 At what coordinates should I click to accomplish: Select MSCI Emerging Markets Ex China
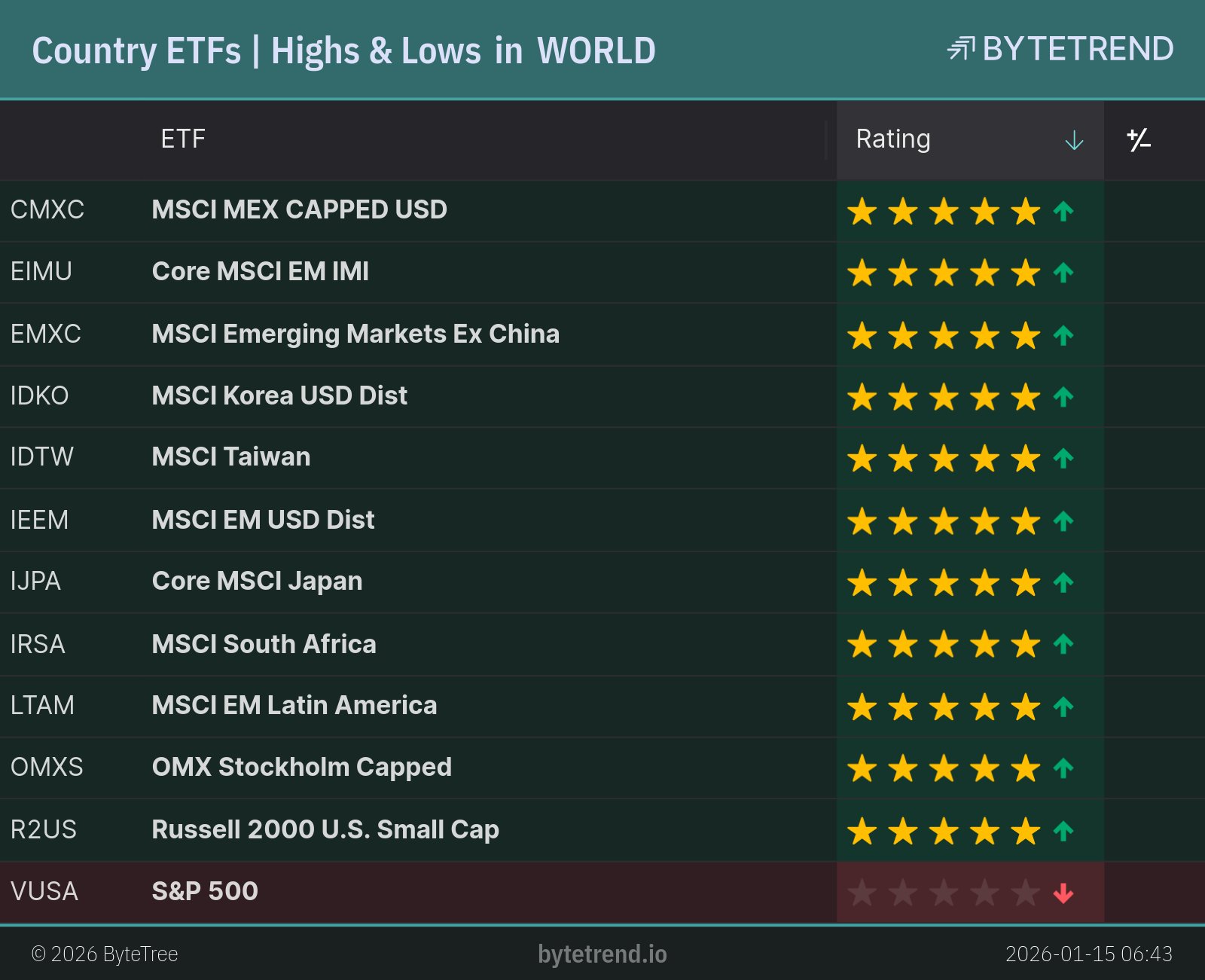[355, 334]
